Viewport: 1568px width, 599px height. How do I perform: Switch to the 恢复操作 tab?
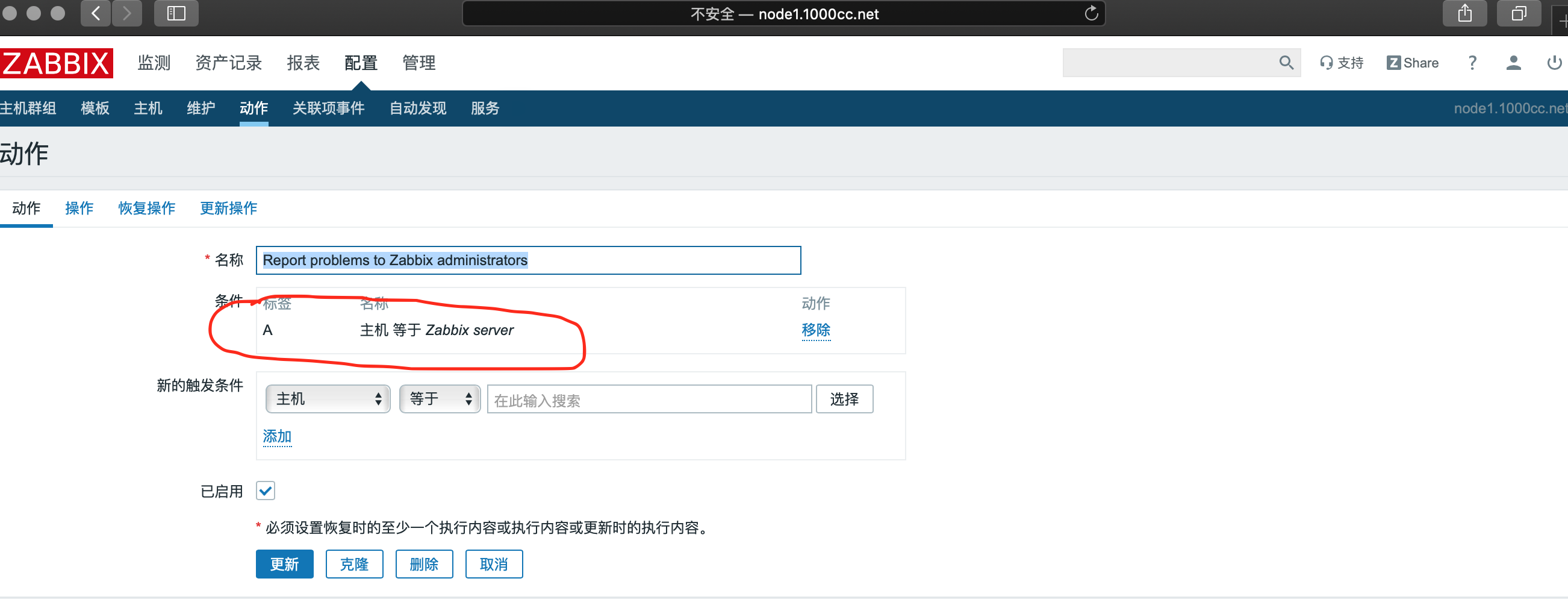click(x=147, y=209)
